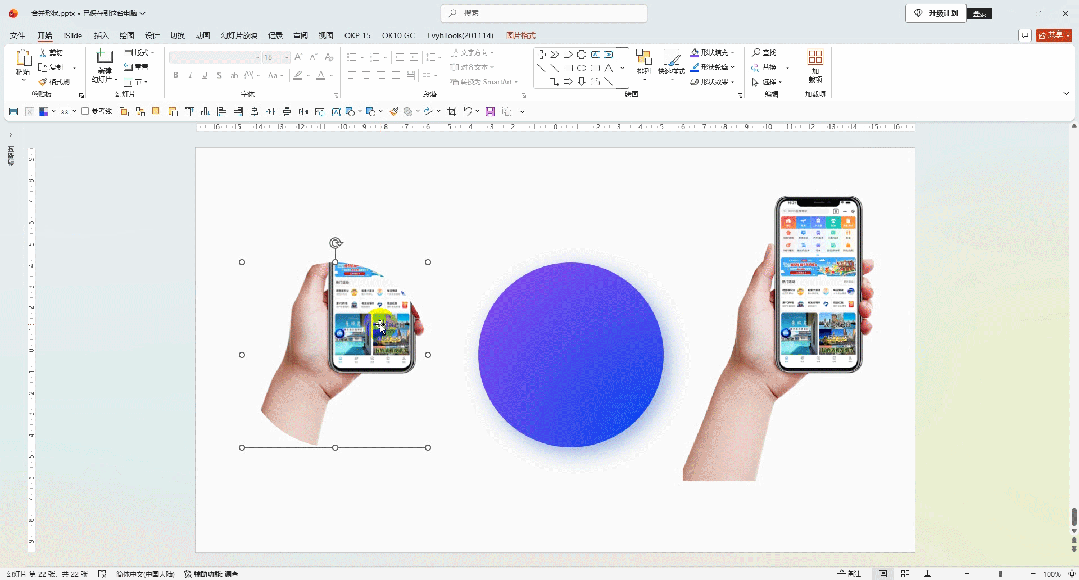The height and width of the screenshot is (580, 1079).
Task: Click the Format Painter brush icon
Action: pos(43,82)
